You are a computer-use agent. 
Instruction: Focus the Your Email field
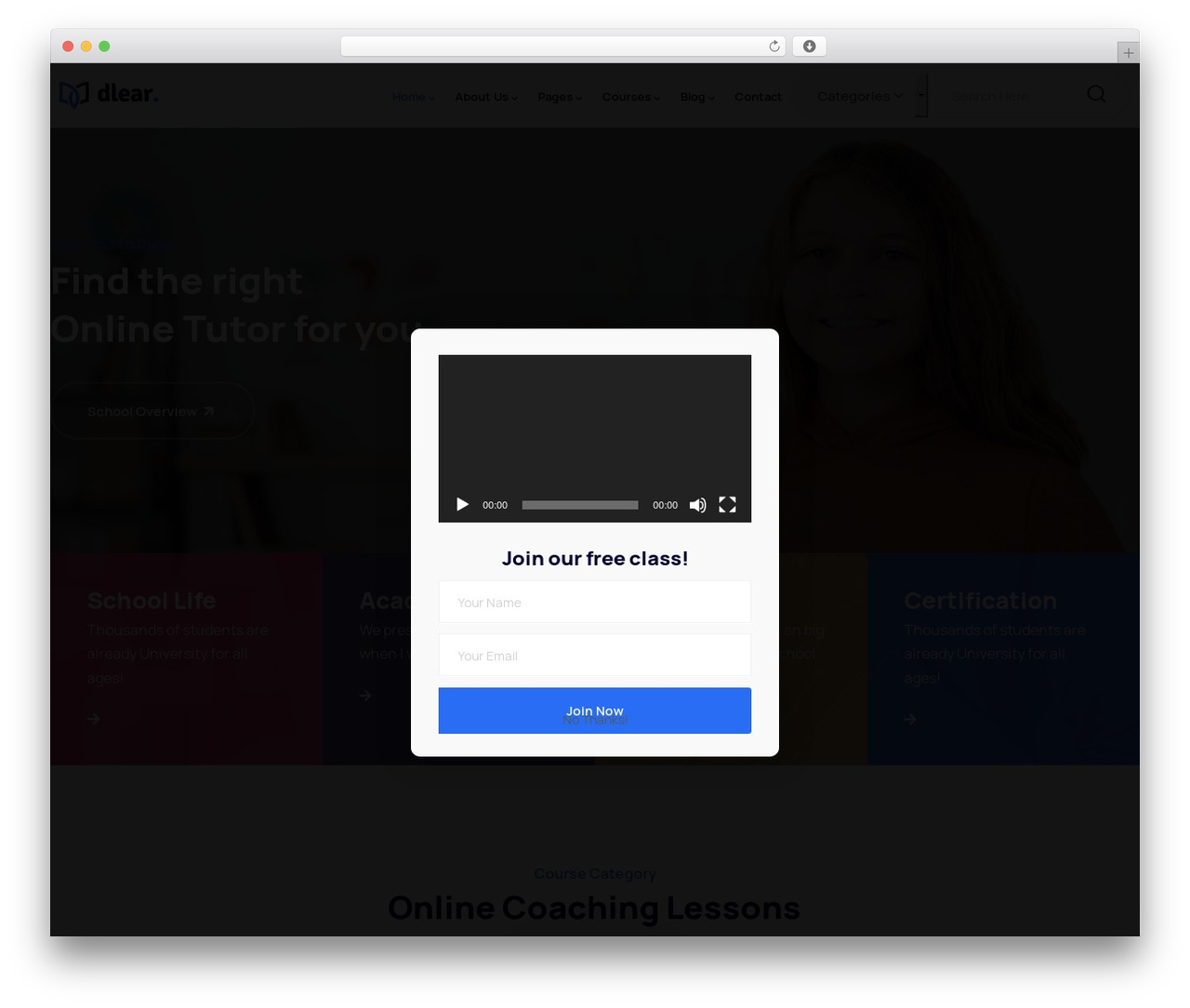(x=595, y=655)
